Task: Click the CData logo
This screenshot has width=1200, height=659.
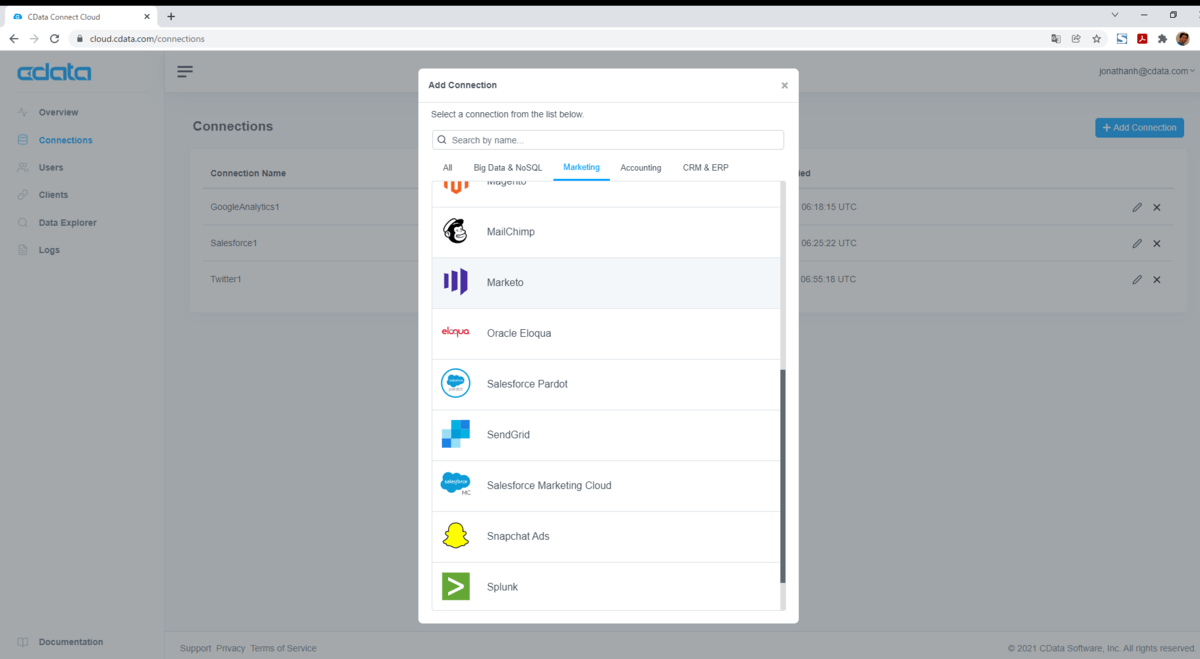Action: coord(54,72)
